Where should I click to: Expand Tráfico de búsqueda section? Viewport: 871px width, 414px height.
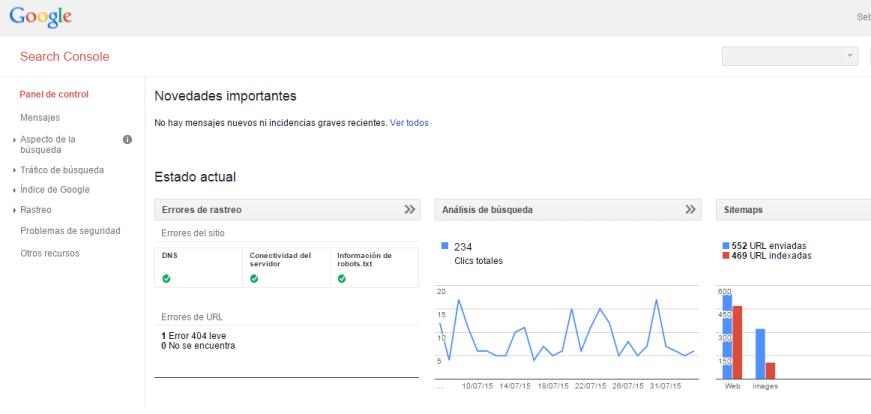tap(62, 170)
